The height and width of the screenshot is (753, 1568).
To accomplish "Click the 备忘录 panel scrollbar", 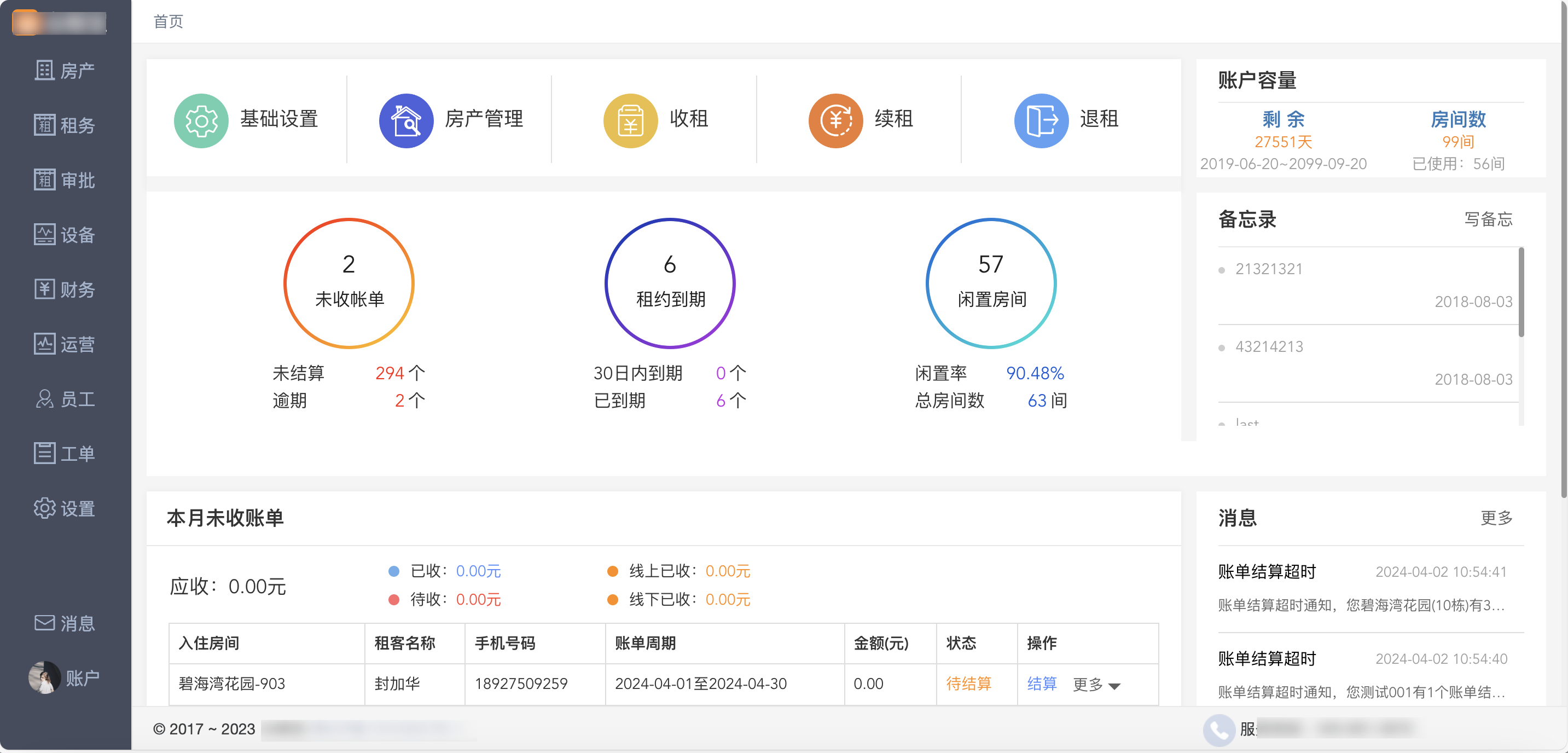I will [x=1521, y=292].
